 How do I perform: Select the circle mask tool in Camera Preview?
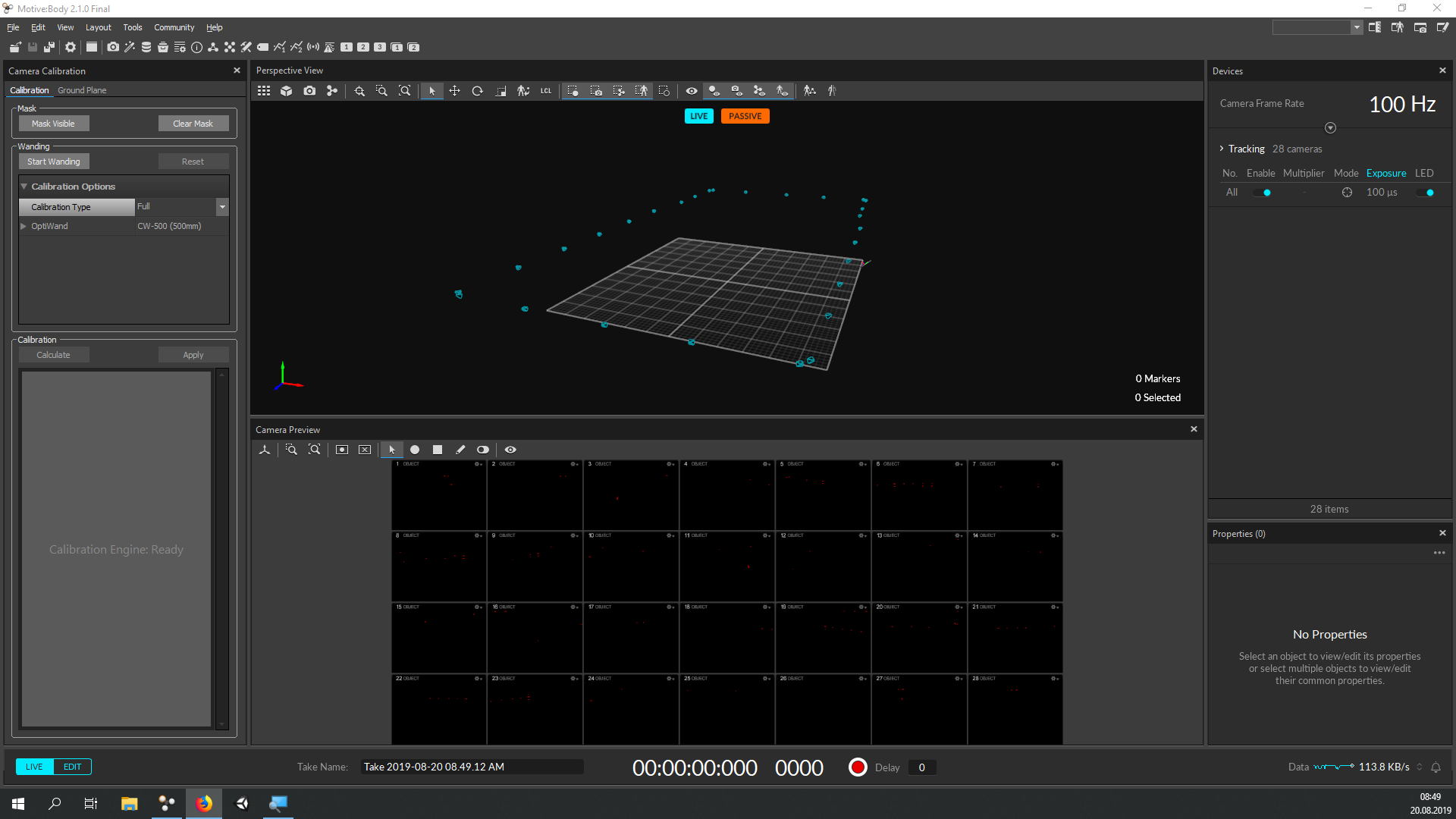[415, 450]
